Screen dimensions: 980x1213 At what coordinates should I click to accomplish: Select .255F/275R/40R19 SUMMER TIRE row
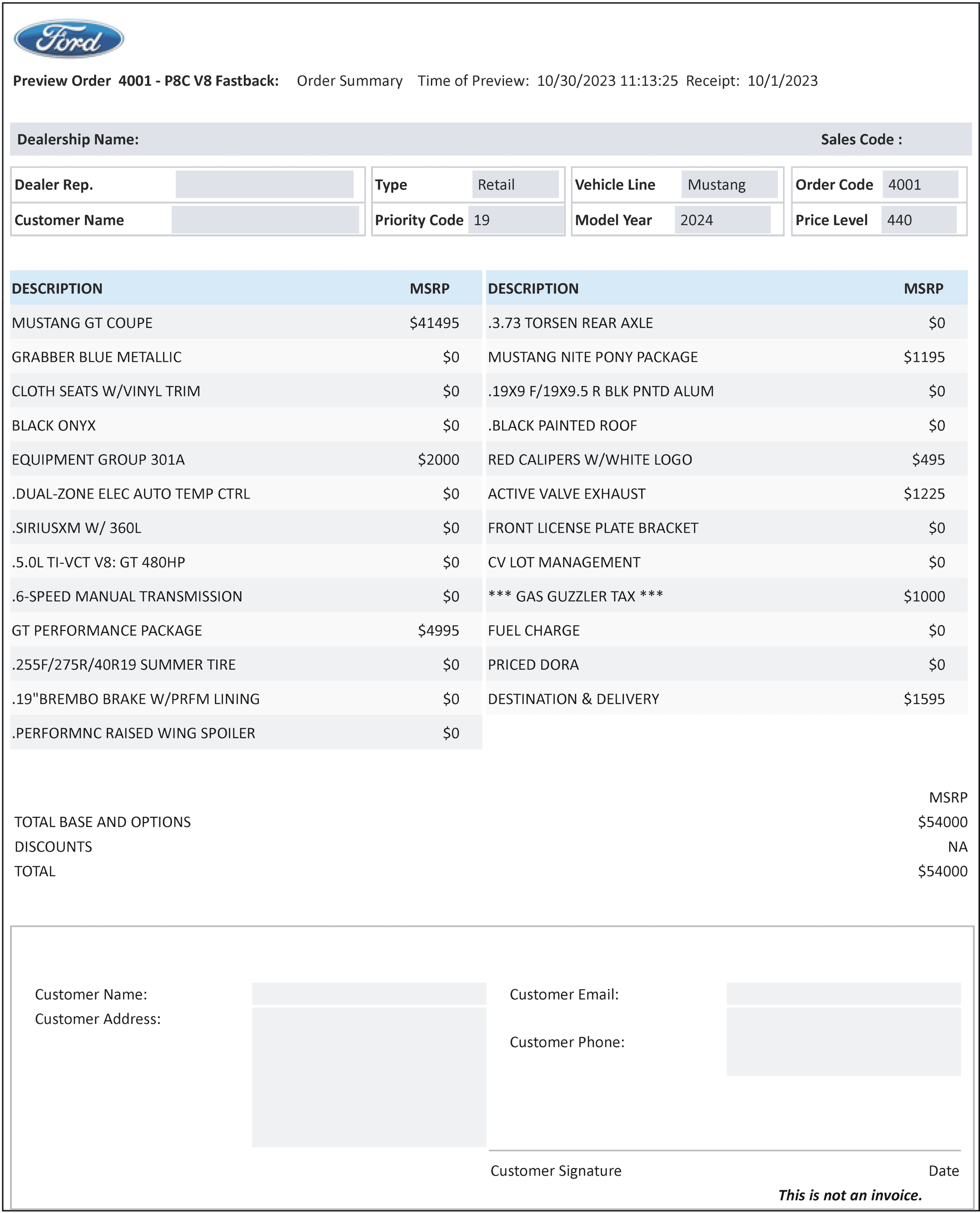[245, 664]
